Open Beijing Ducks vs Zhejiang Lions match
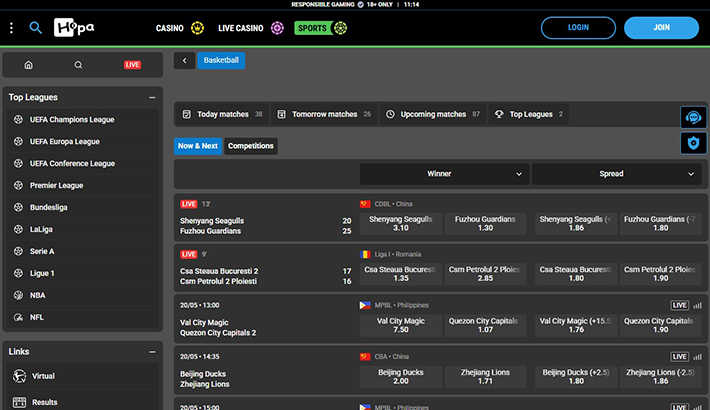Viewport: 710px width, 410px height. pyautogui.click(x=205, y=379)
